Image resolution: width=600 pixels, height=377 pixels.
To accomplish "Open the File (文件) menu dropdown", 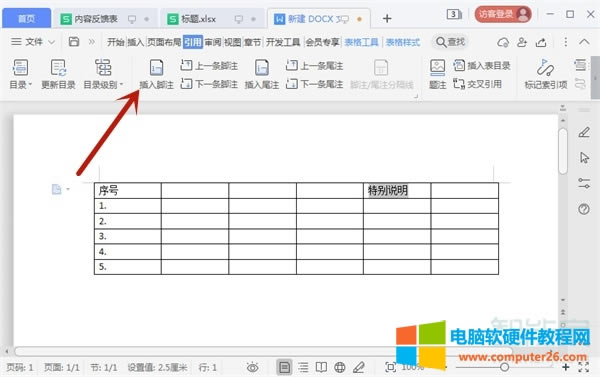I will (33, 42).
